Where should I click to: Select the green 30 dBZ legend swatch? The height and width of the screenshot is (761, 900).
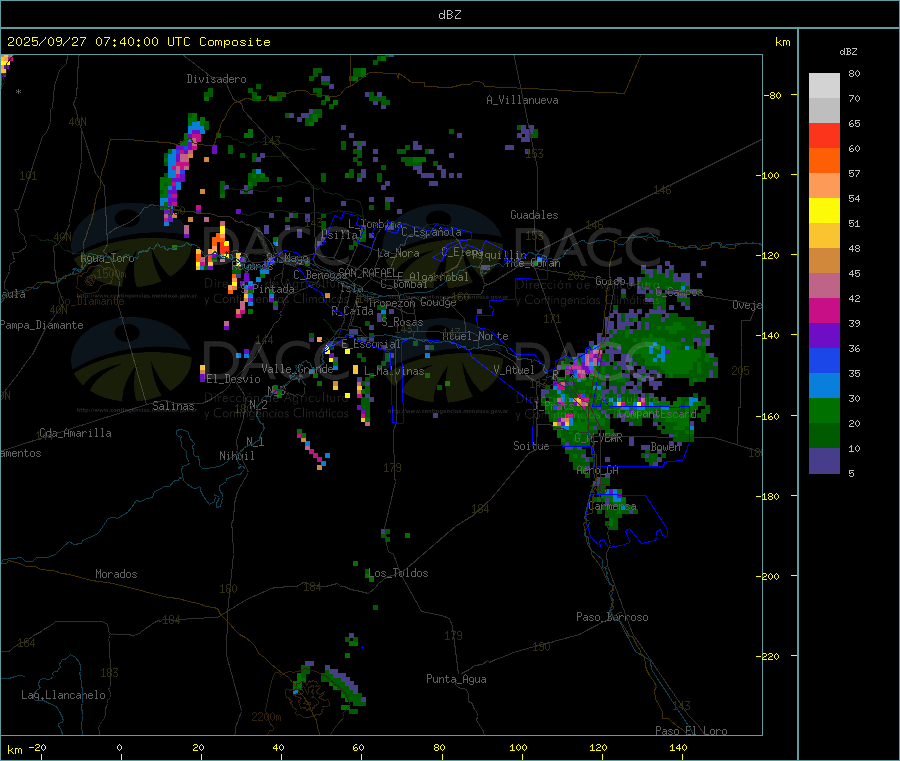pos(824,410)
